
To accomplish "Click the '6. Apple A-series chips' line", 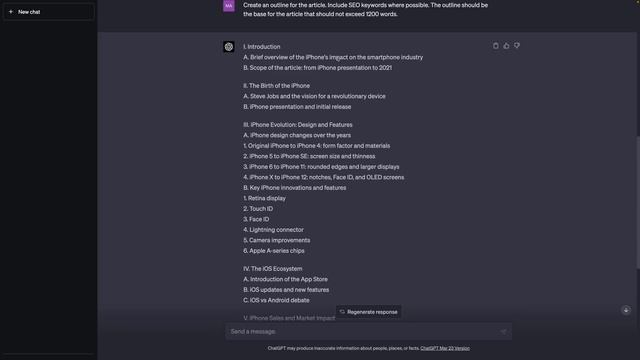I will [x=273, y=251].
